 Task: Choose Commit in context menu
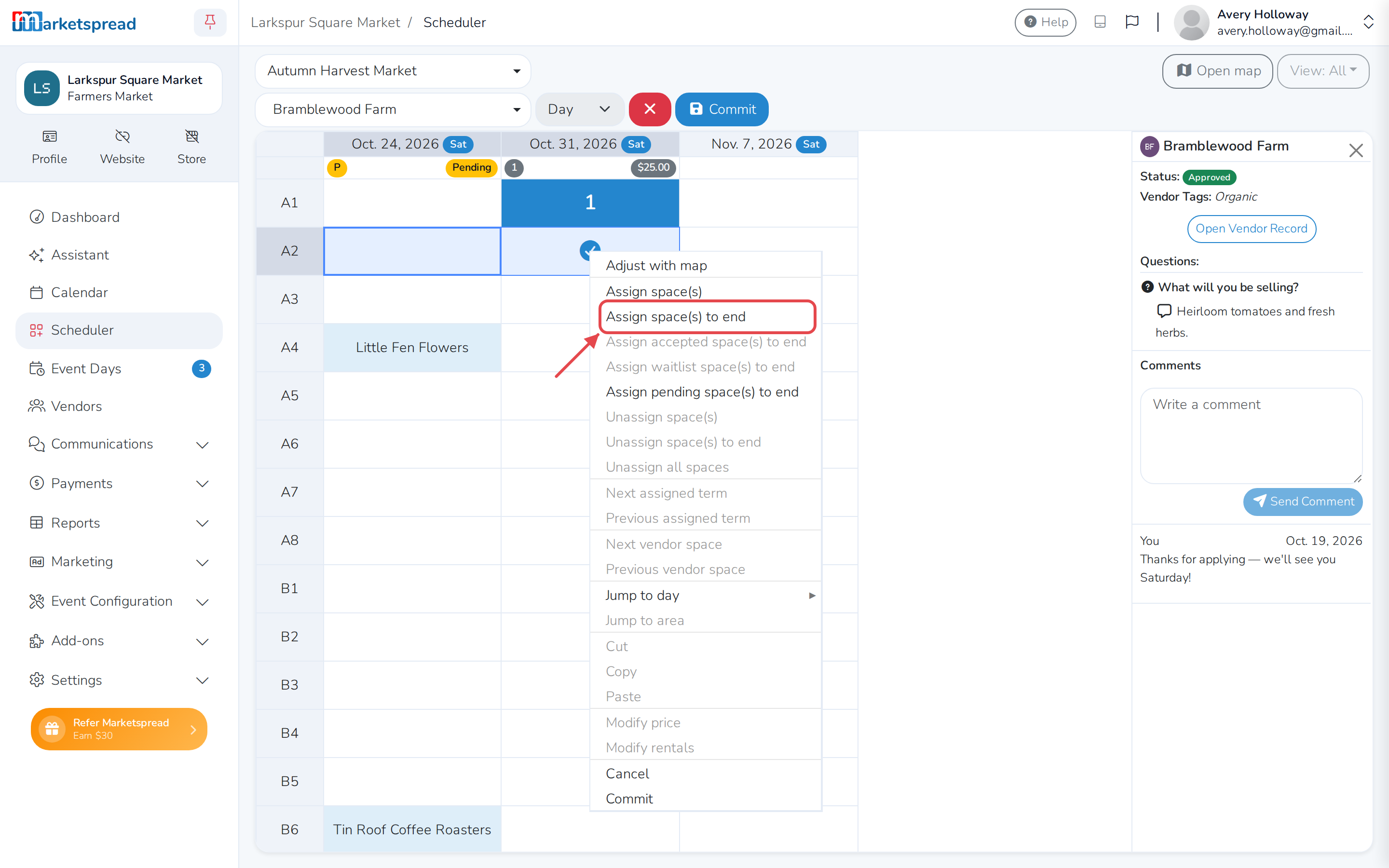(x=706, y=799)
